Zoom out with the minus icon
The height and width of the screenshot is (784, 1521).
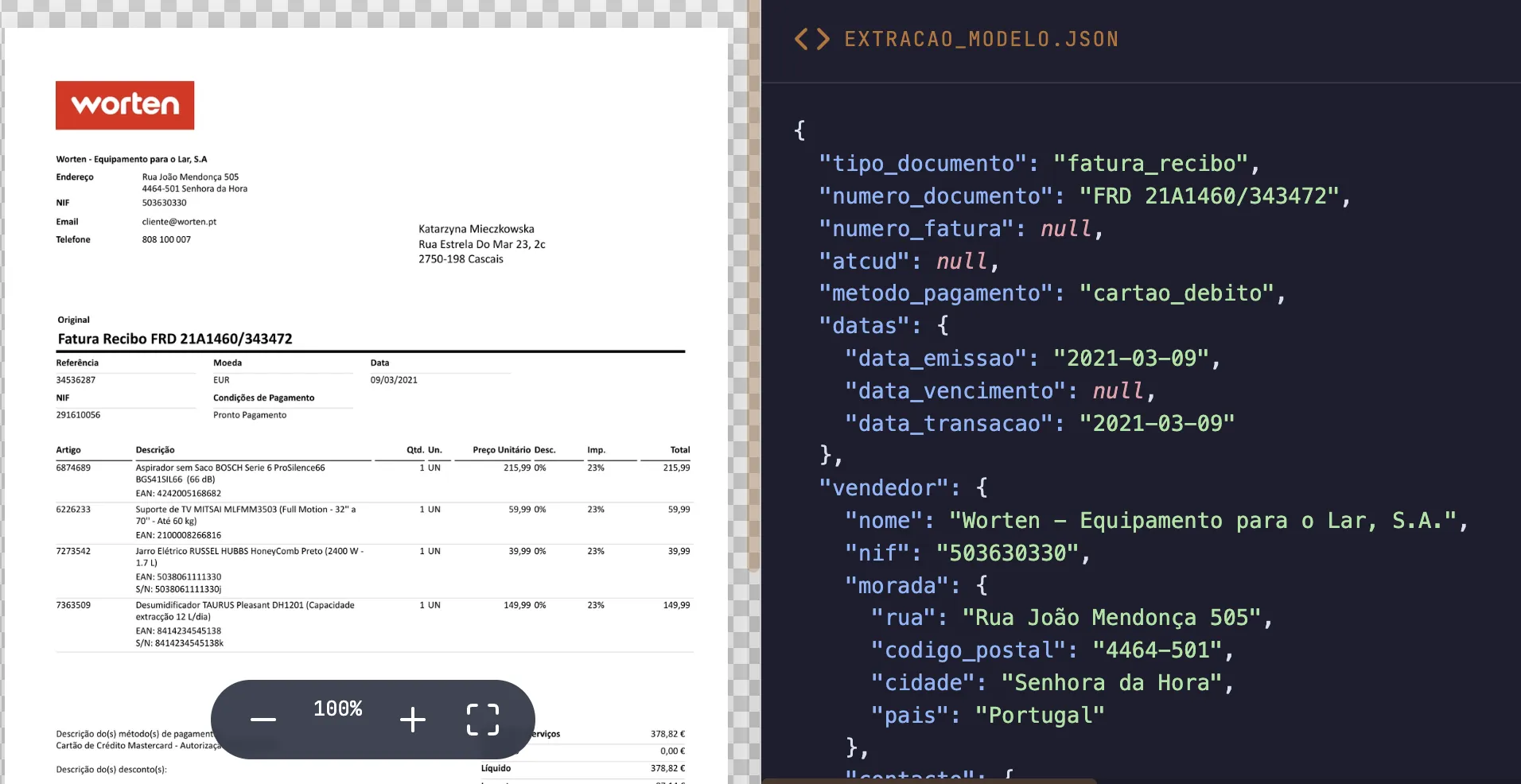point(263,720)
